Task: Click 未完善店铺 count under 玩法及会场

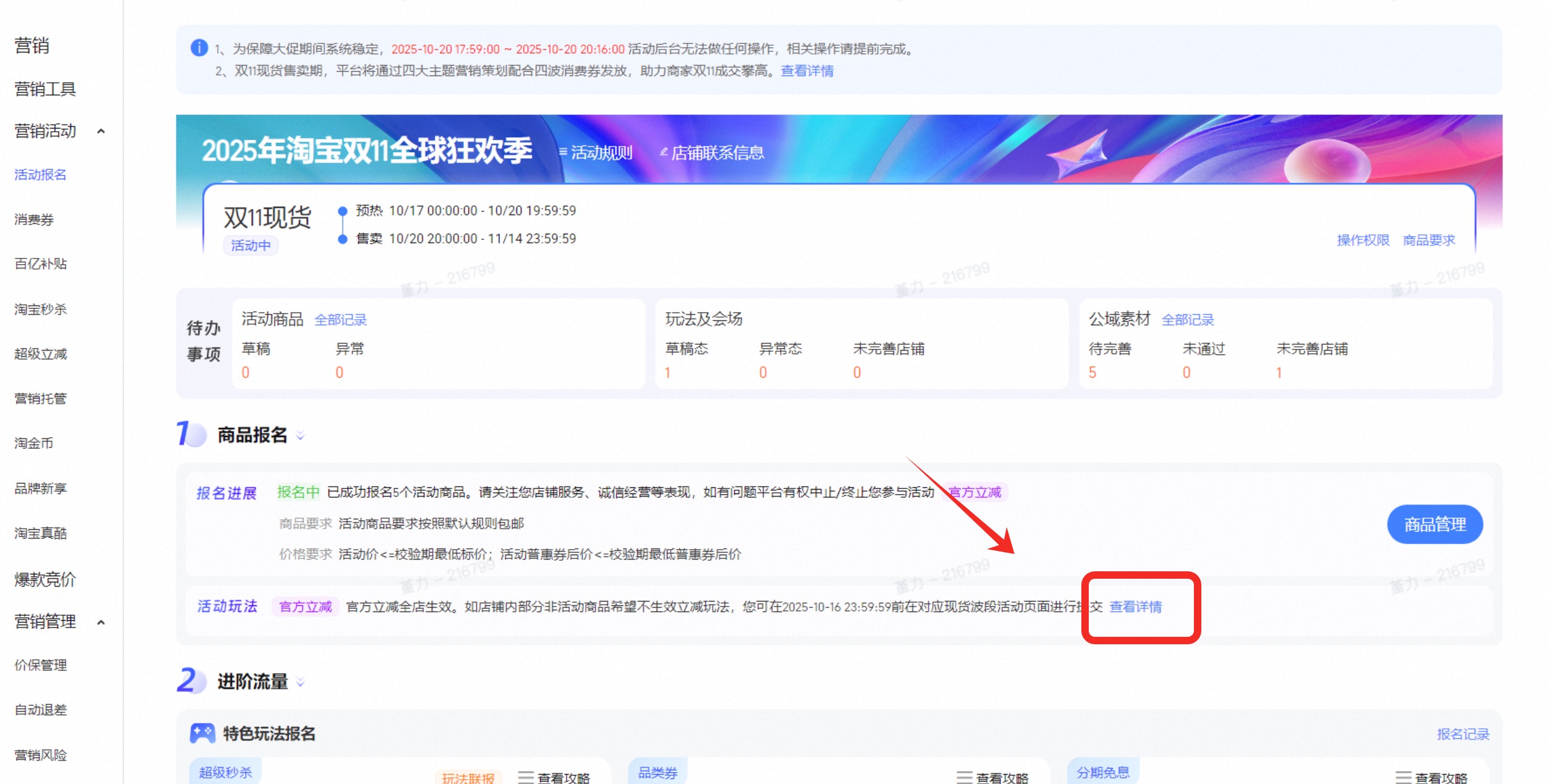Action: 857,372
